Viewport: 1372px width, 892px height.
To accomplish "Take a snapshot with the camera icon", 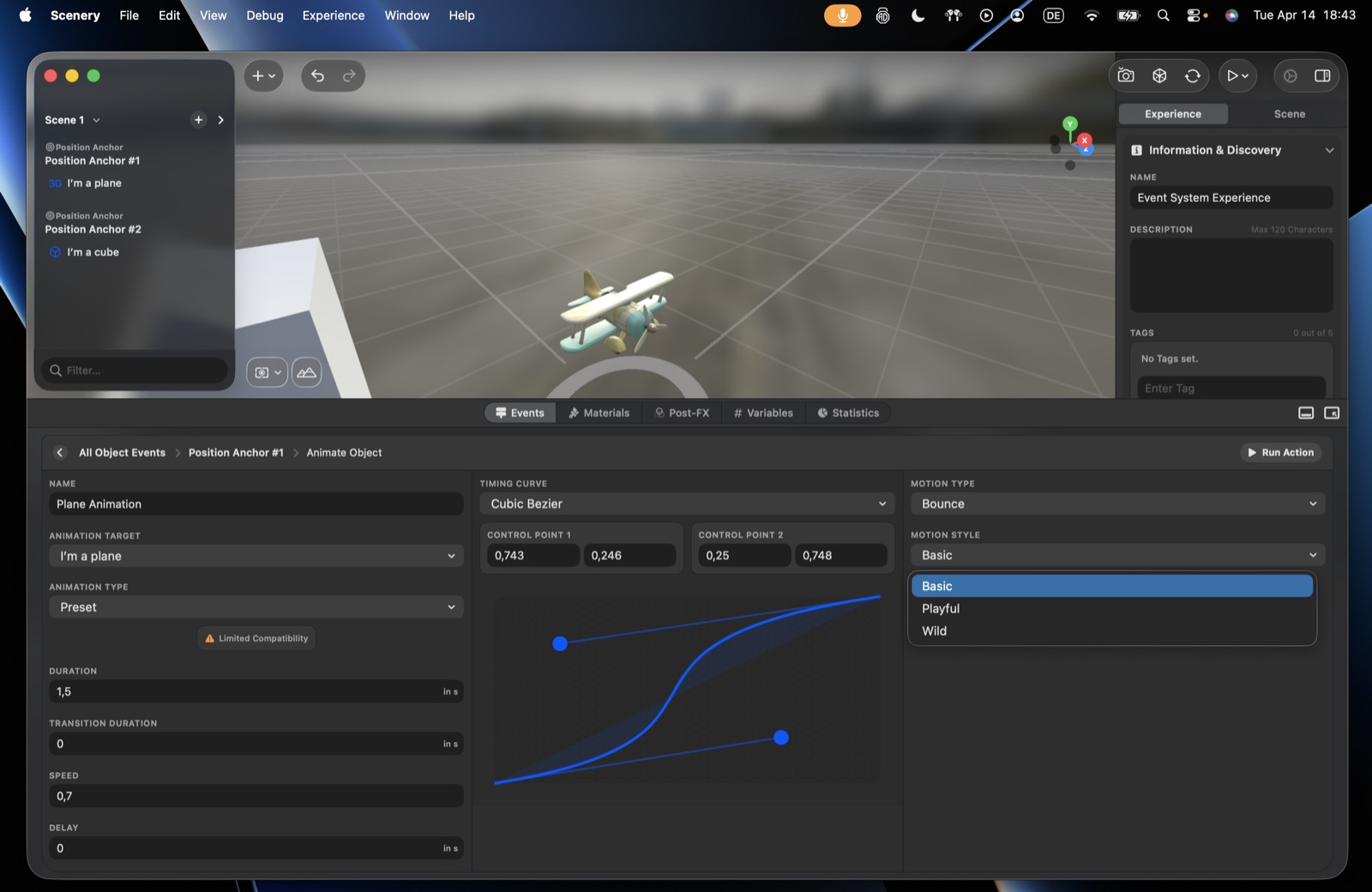I will 1126,75.
